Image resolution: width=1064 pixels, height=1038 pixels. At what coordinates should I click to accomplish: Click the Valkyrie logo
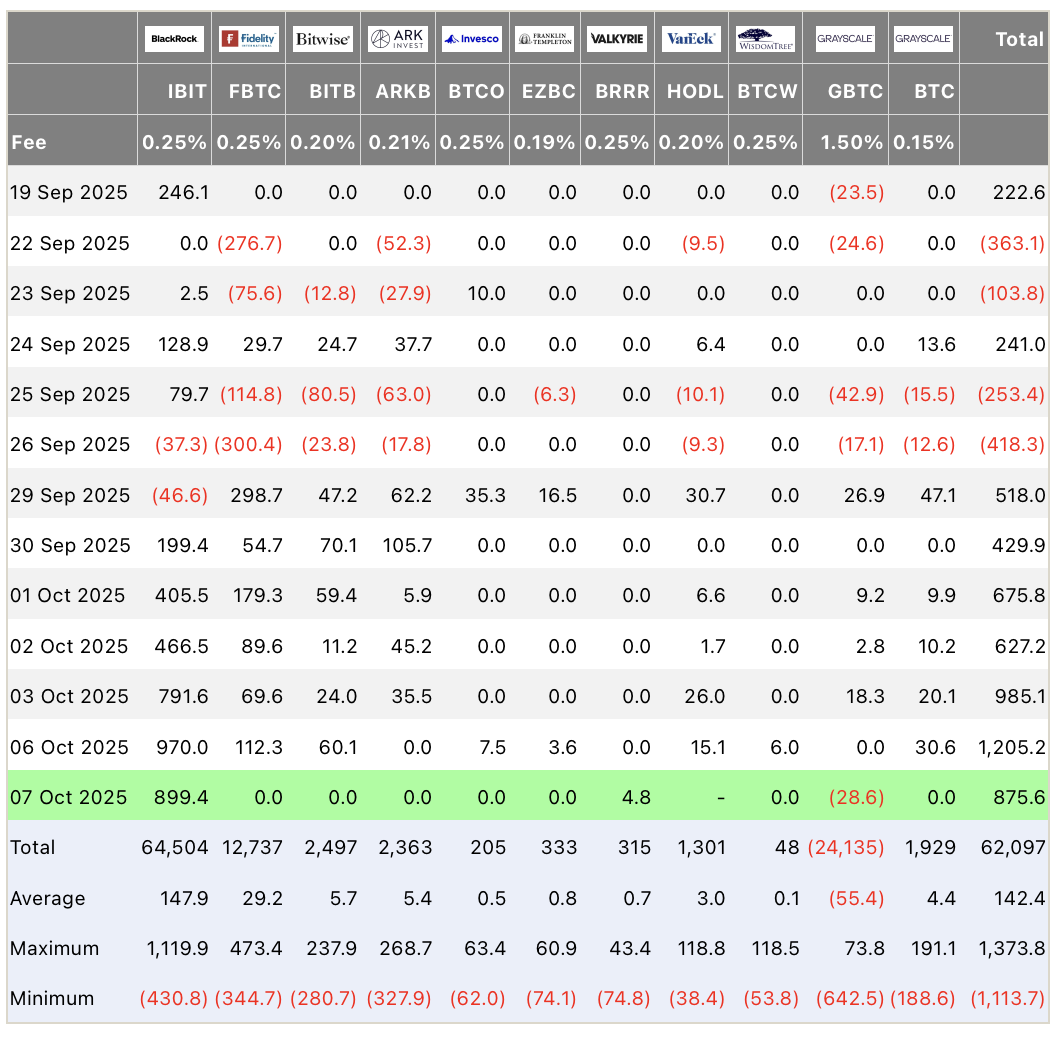(x=618, y=39)
